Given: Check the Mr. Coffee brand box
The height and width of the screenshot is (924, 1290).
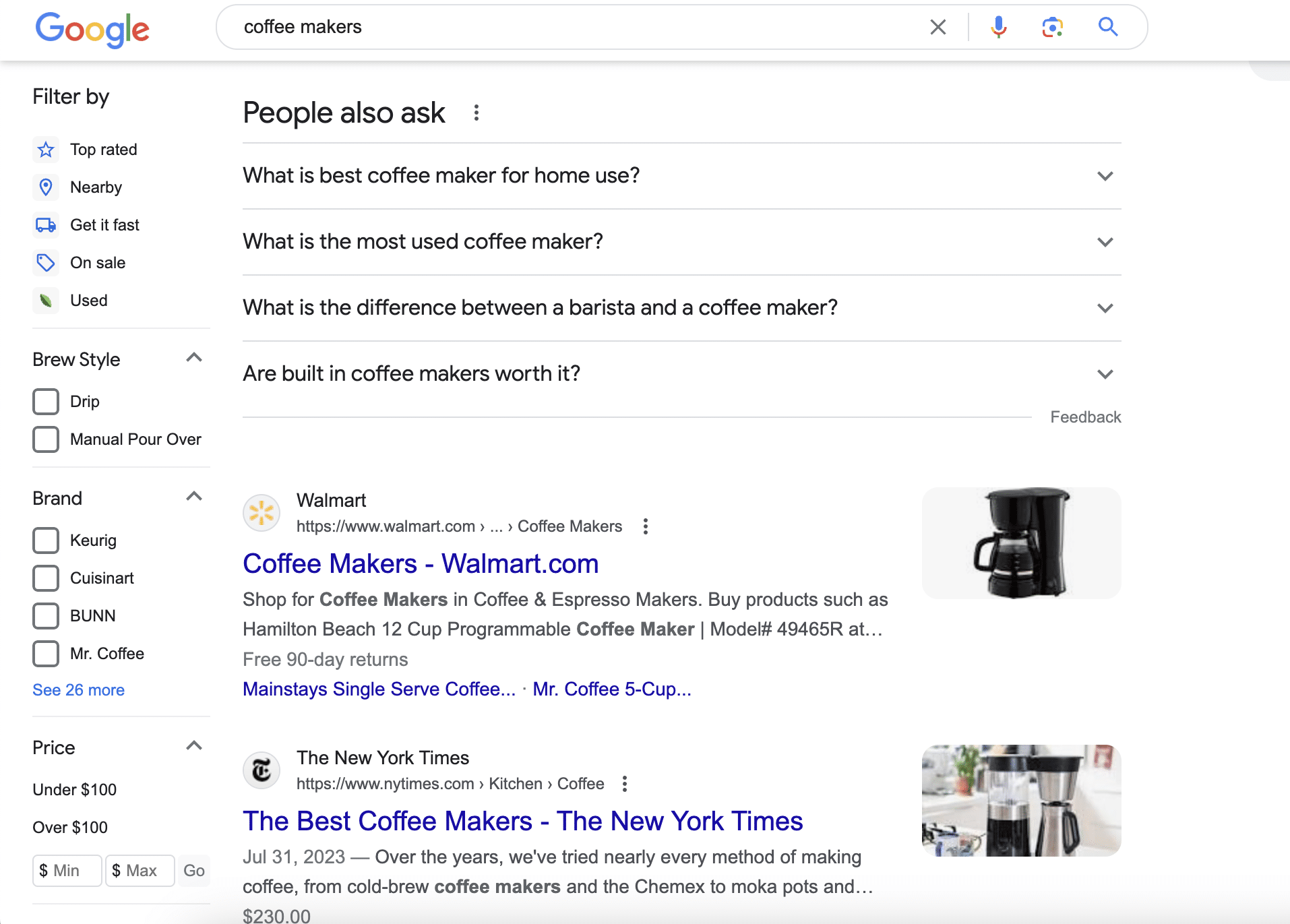Looking at the screenshot, I should tap(46, 654).
